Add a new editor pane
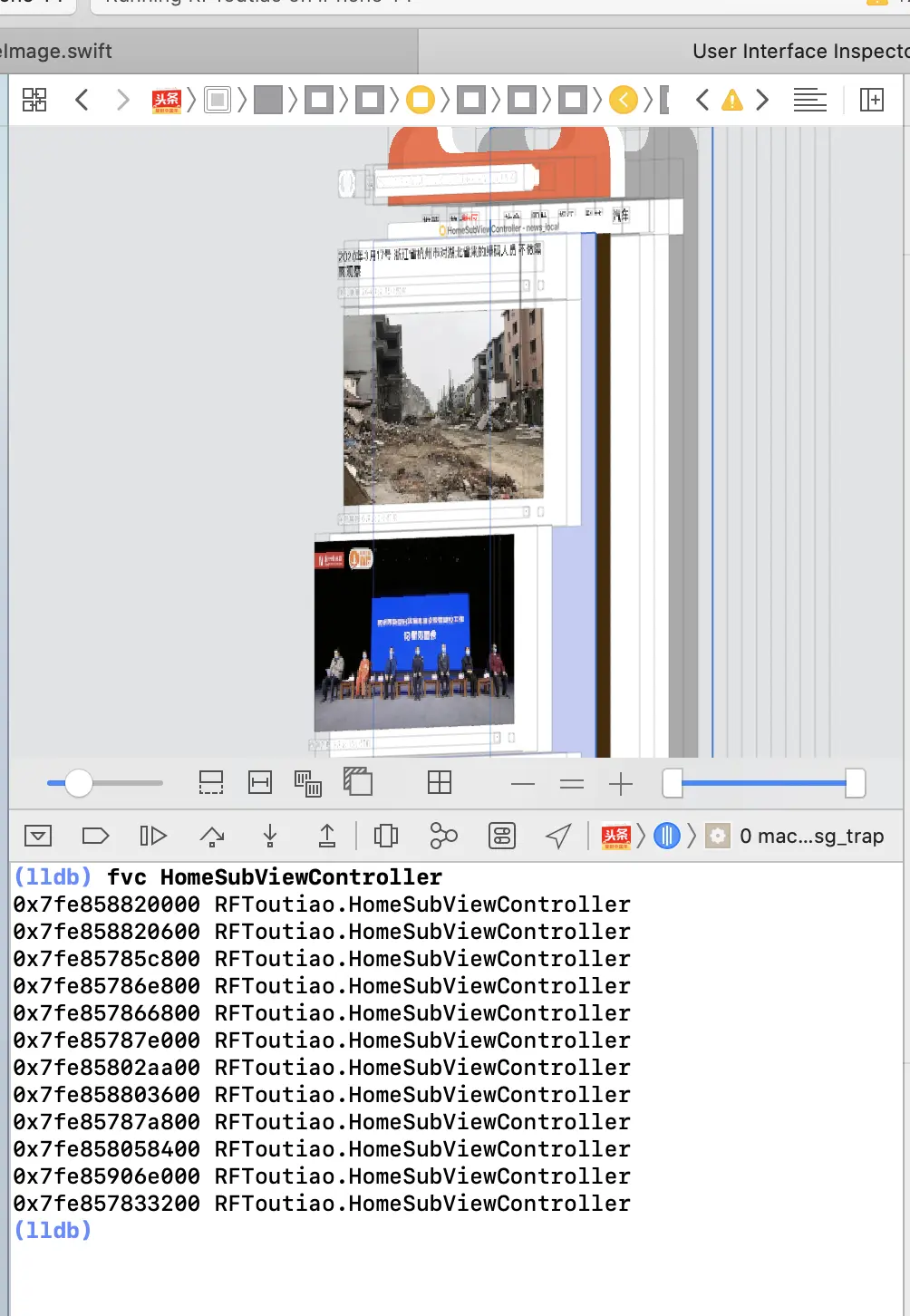 point(872,100)
